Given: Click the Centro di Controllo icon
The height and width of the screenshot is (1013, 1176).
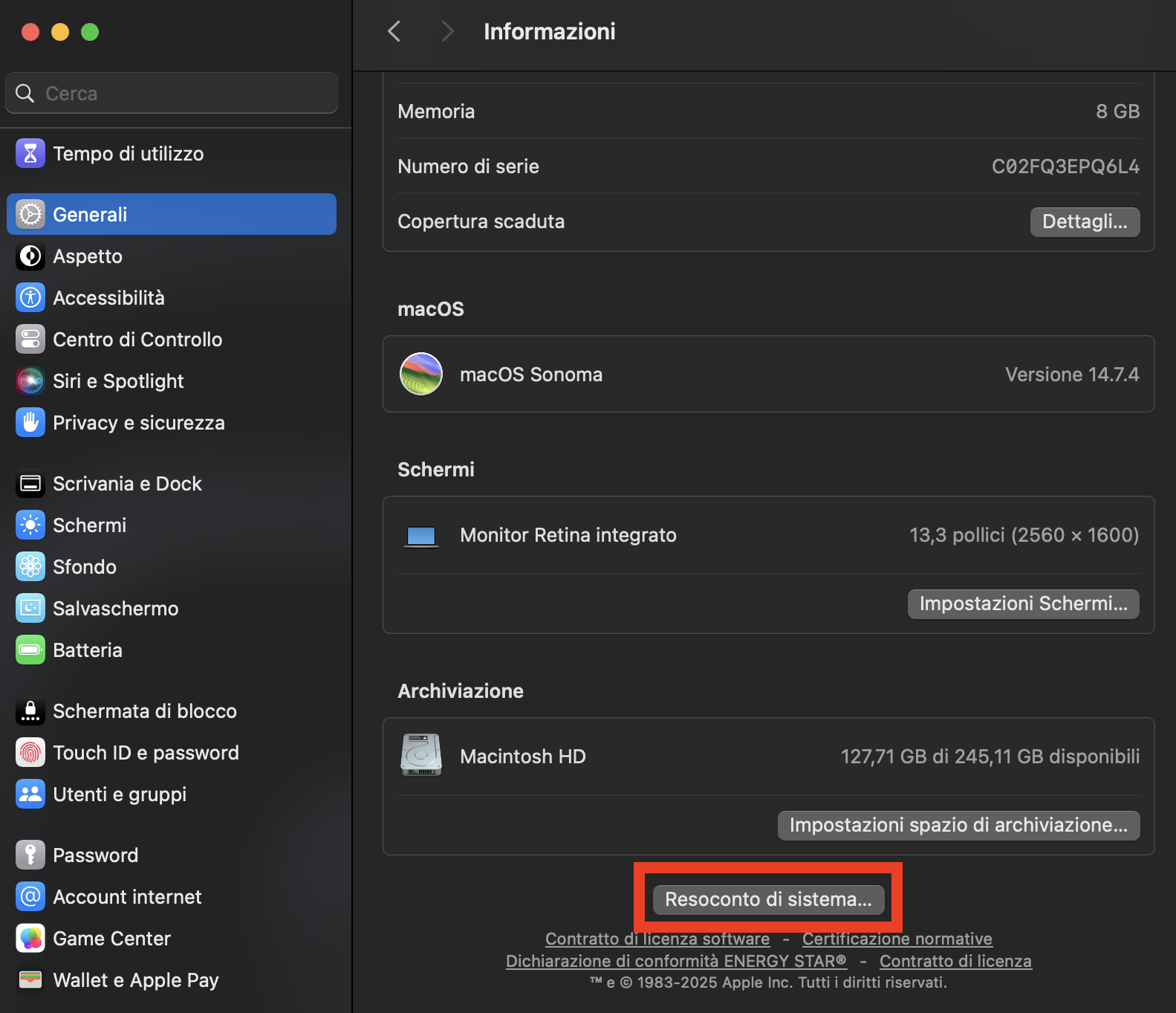Looking at the screenshot, I should (30, 340).
